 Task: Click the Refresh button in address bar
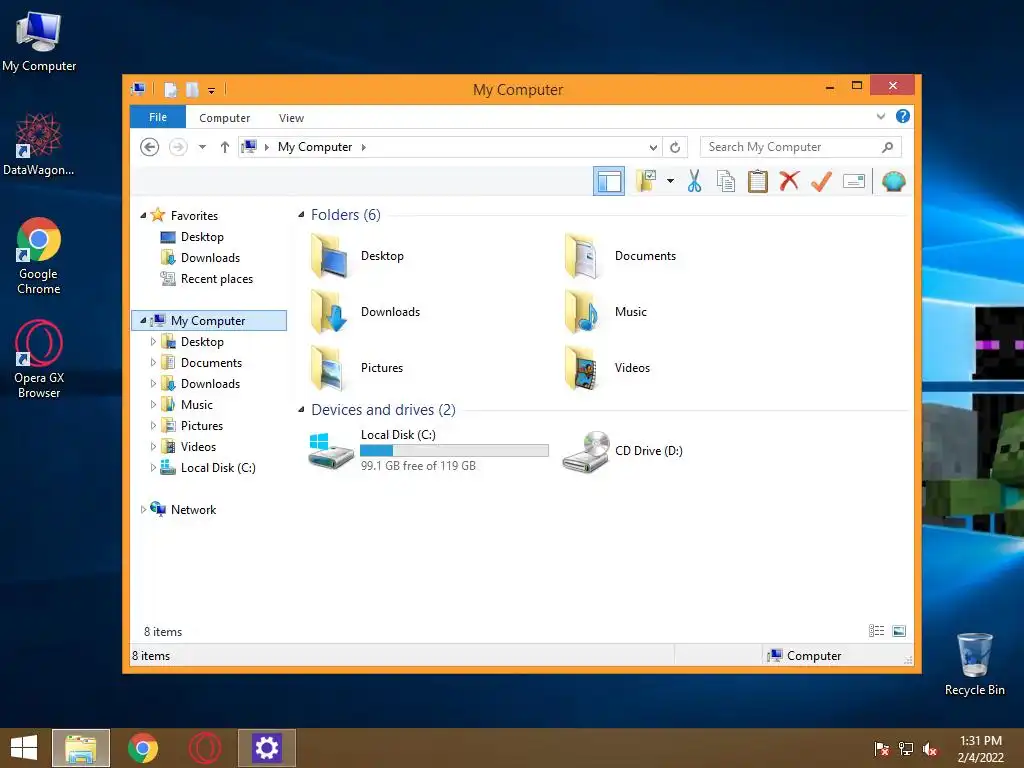click(x=675, y=148)
